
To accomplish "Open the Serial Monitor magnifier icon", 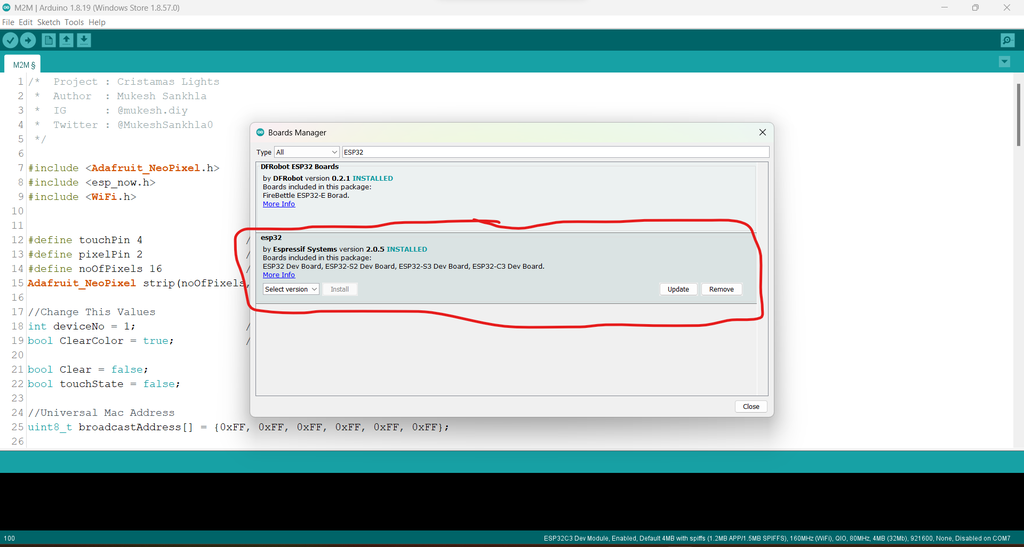I will (1007, 40).
